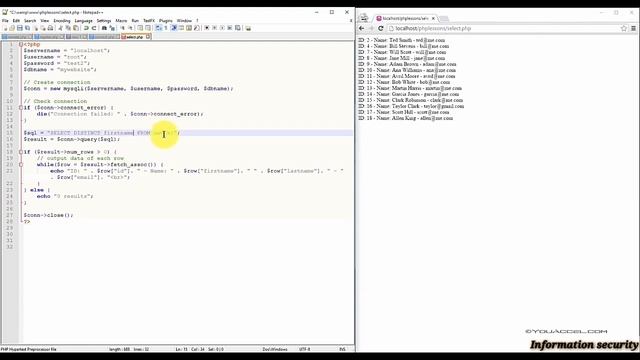This screenshot has height=360, width=640.
Task: Click the Print toolbar icon in Notepad++
Action: point(50,28)
